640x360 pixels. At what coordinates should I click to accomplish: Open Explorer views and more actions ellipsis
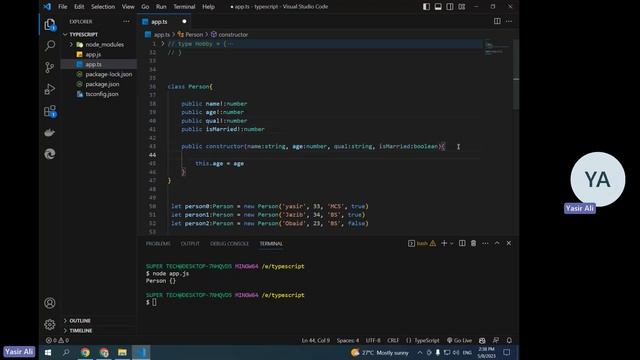point(126,22)
